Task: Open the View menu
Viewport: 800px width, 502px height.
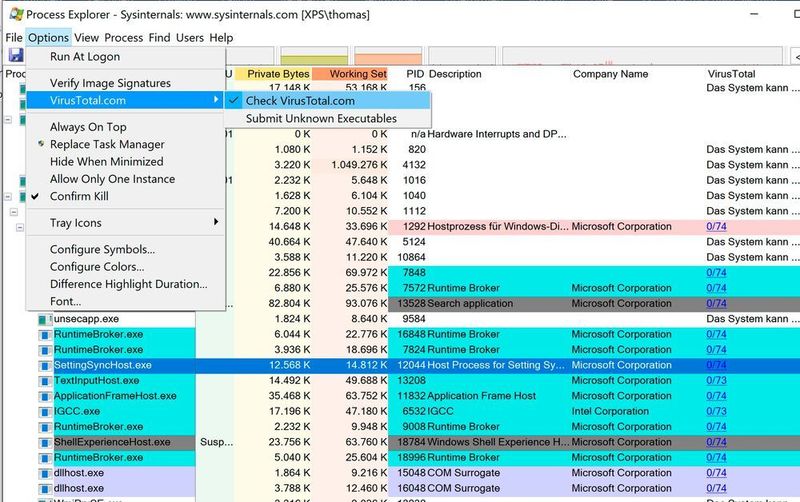Action: click(x=86, y=38)
